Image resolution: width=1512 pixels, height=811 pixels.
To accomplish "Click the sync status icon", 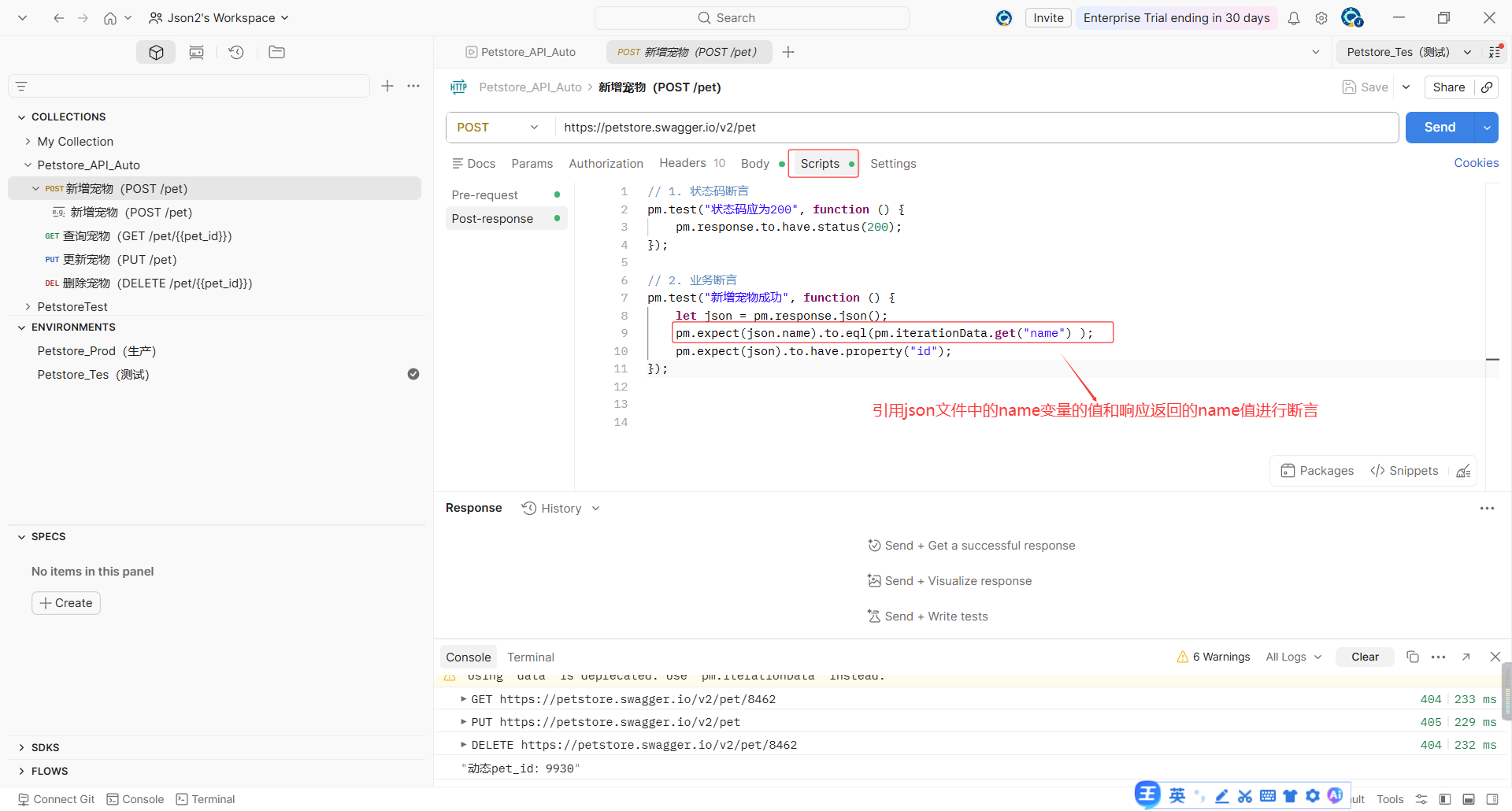I will [1004, 18].
